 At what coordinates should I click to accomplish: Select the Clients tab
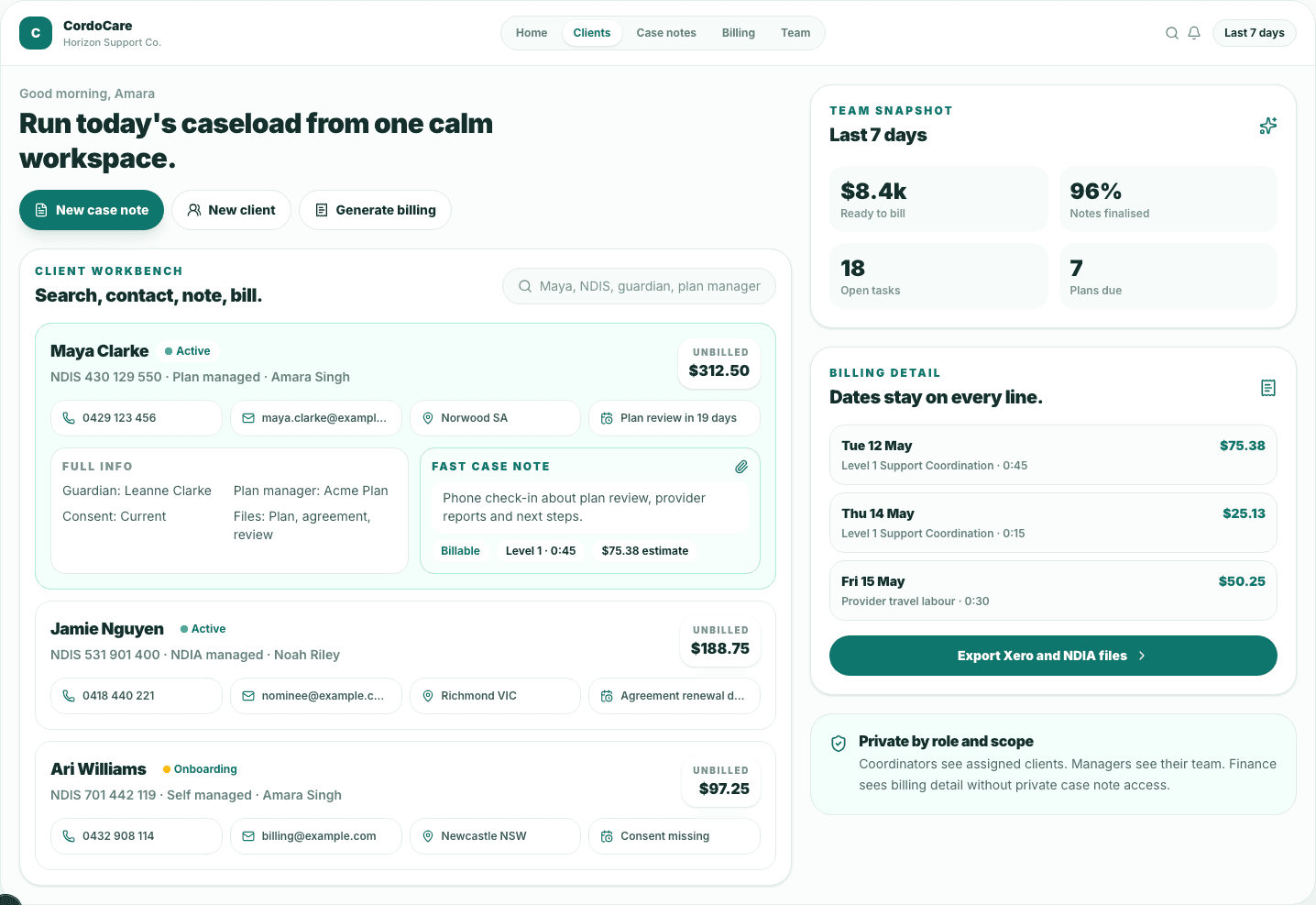click(592, 33)
